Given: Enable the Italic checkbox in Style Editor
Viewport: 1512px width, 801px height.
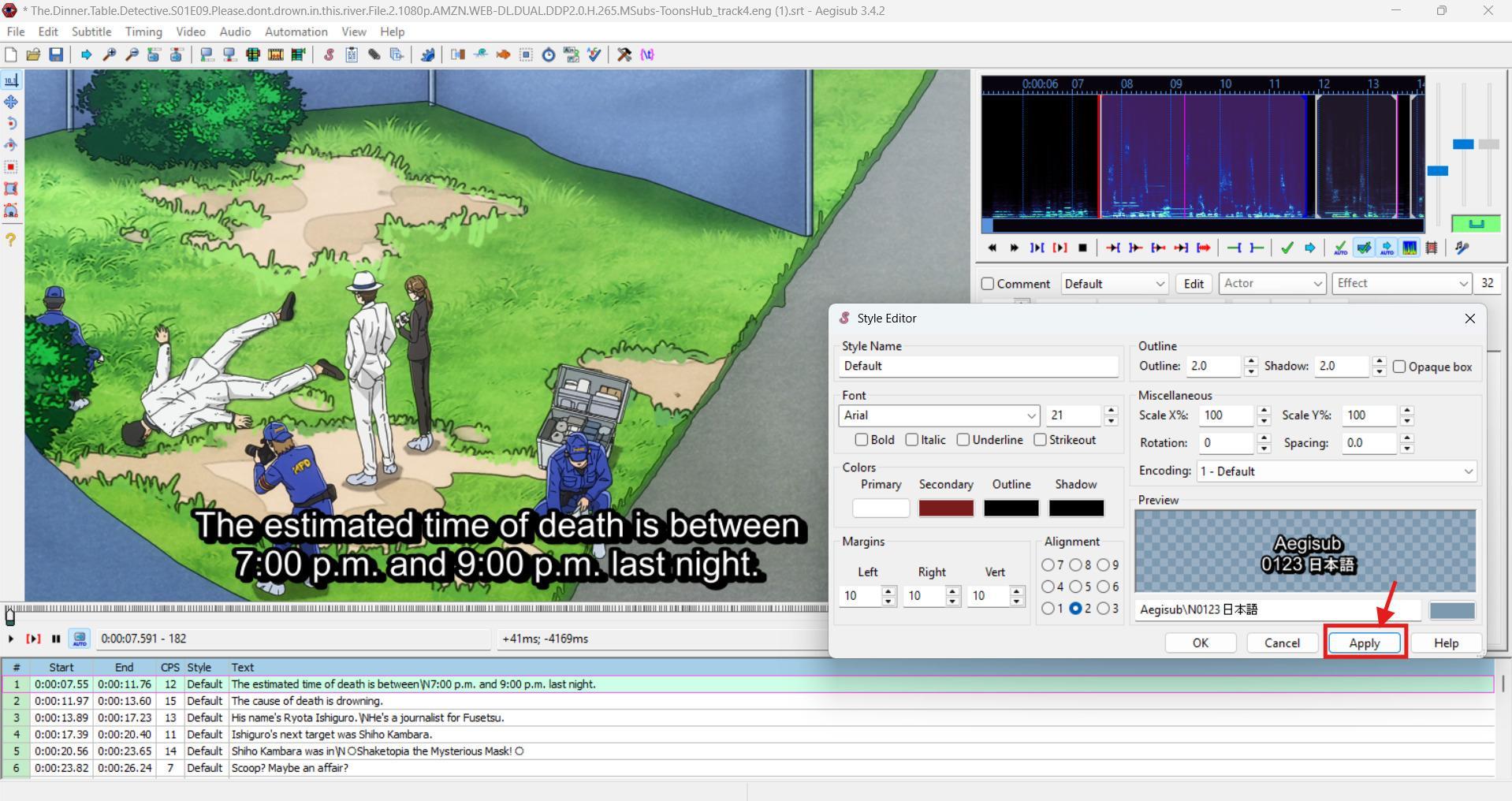Looking at the screenshot, I should tap(912, 440).
